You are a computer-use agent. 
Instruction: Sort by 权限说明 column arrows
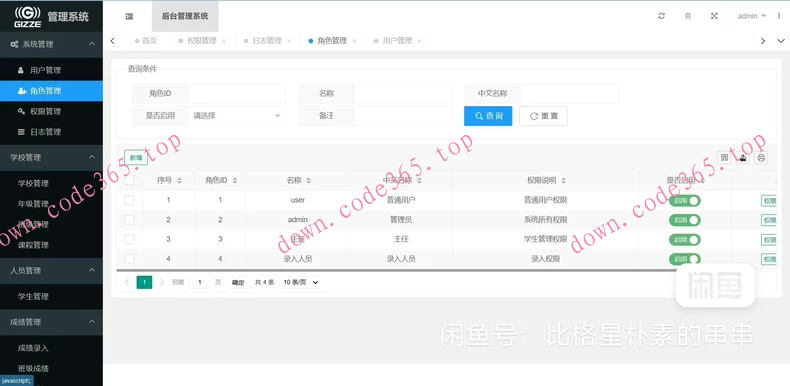563,180
